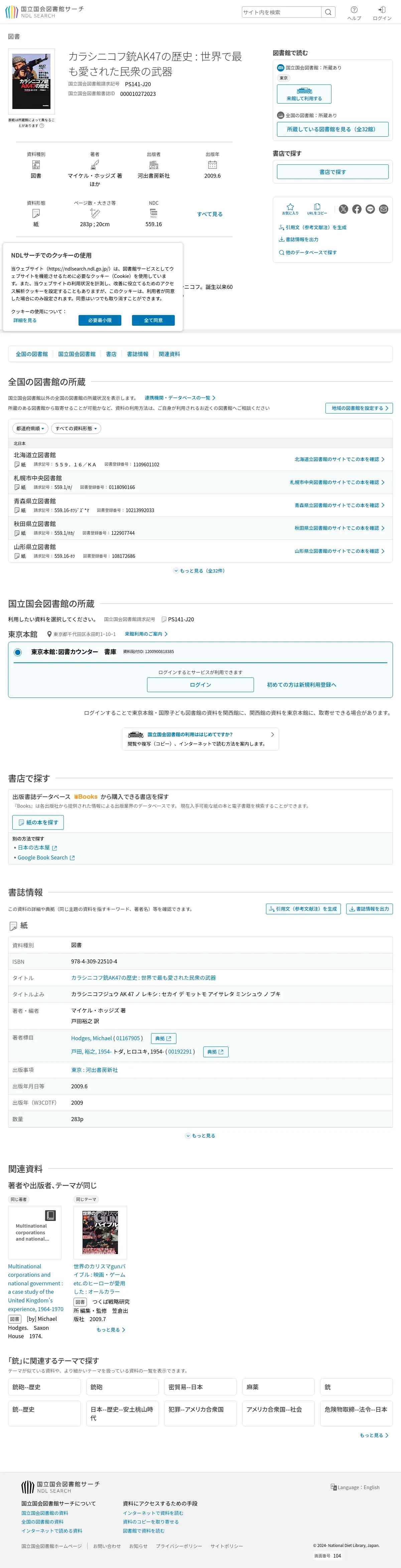Open 日本の古本屋 link
Screen dimensions: 401x1568
[37, 847]
